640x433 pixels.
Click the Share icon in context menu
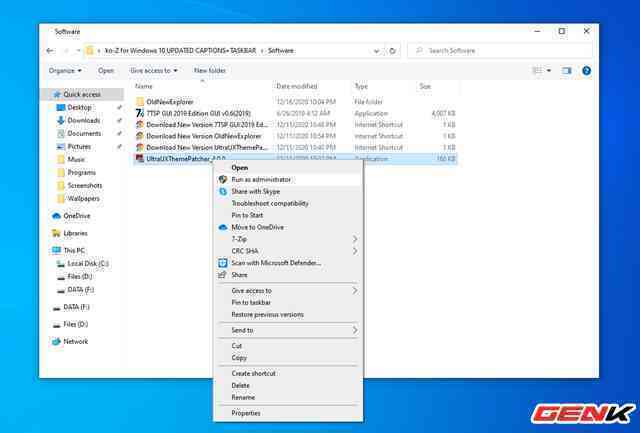222,275
